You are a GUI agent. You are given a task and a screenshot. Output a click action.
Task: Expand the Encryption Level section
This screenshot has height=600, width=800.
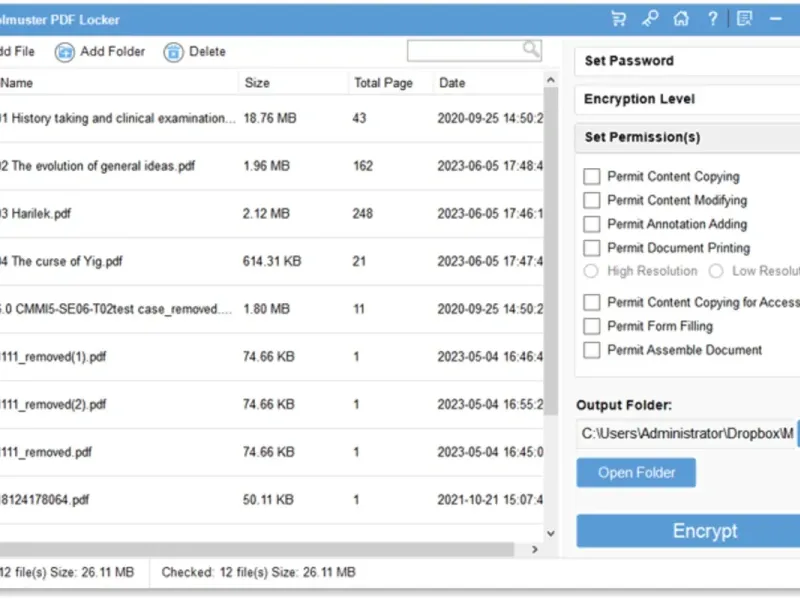pyautogui.click(x=687, y=99)
